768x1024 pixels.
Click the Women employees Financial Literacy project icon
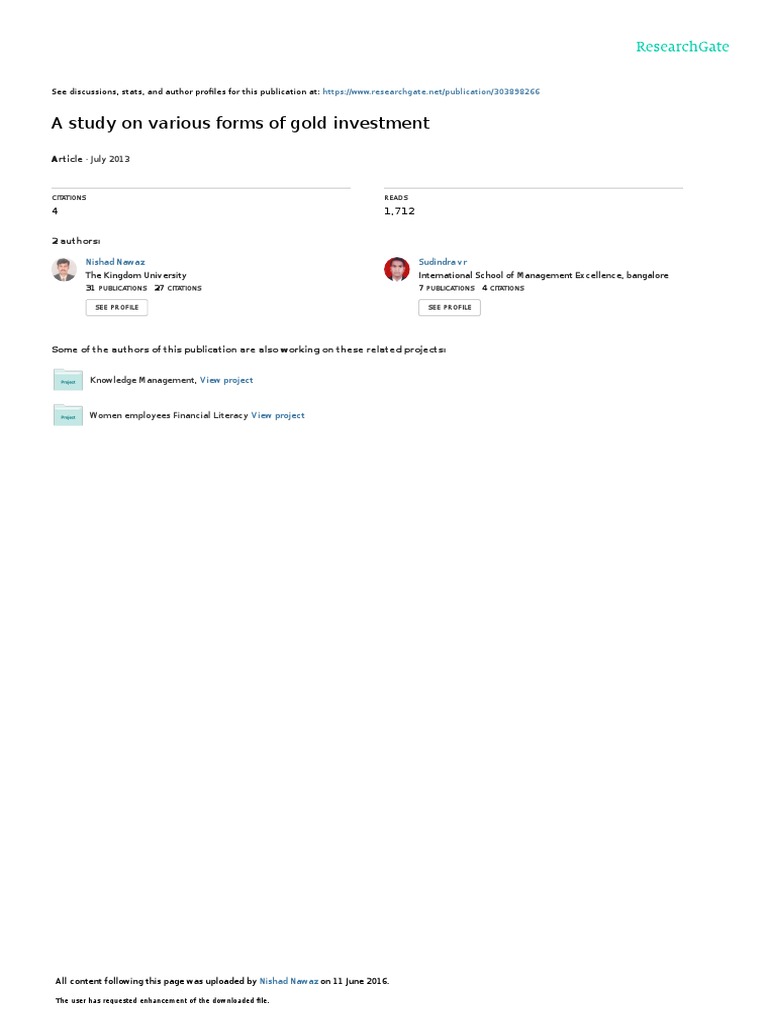68,415
